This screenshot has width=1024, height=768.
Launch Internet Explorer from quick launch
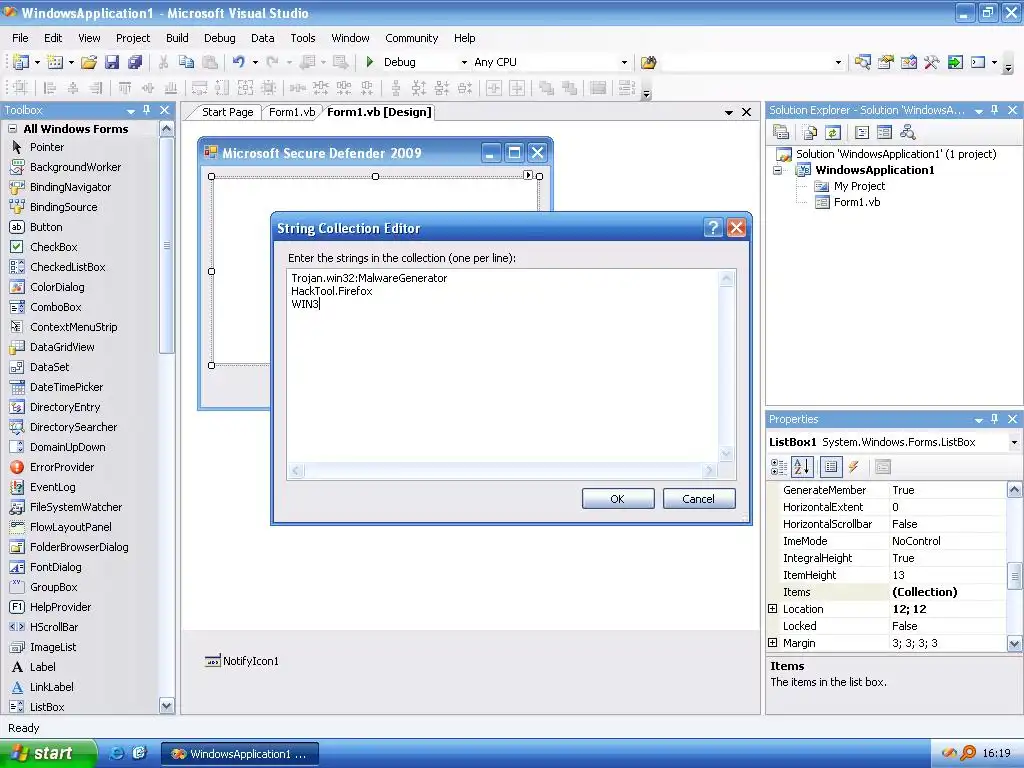(x=116, y=753)
